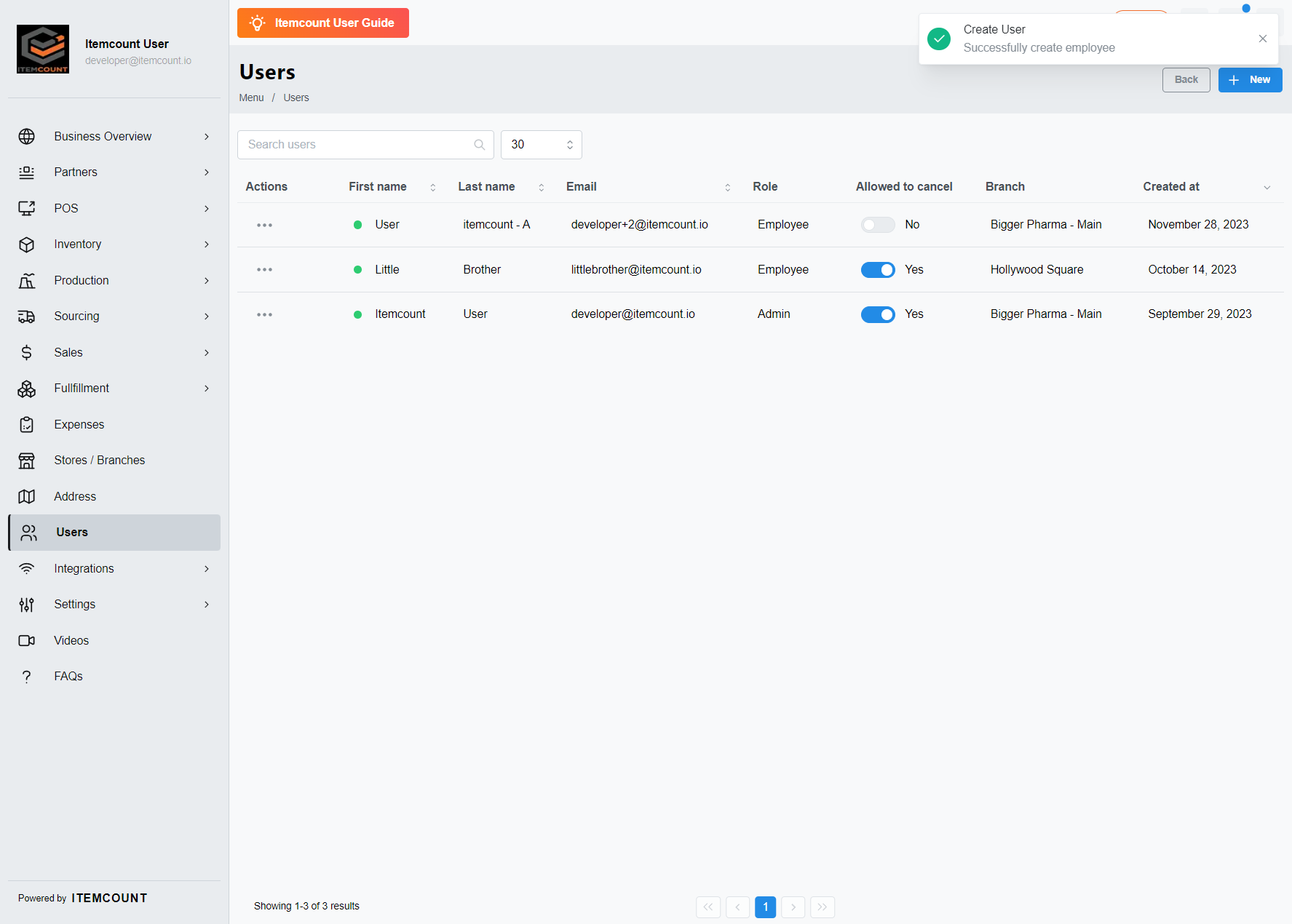The height and width of the screenshot is (924, 1292).
Task: Click the Menu breadcrumb link
Action: (x=251, y=97)
